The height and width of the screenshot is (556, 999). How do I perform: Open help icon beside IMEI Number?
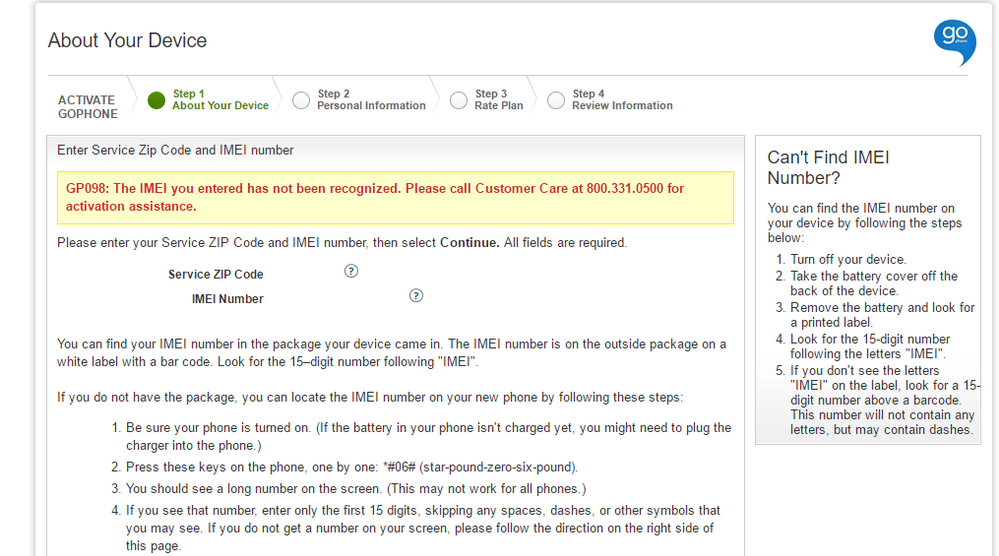(x=416, y=295)
